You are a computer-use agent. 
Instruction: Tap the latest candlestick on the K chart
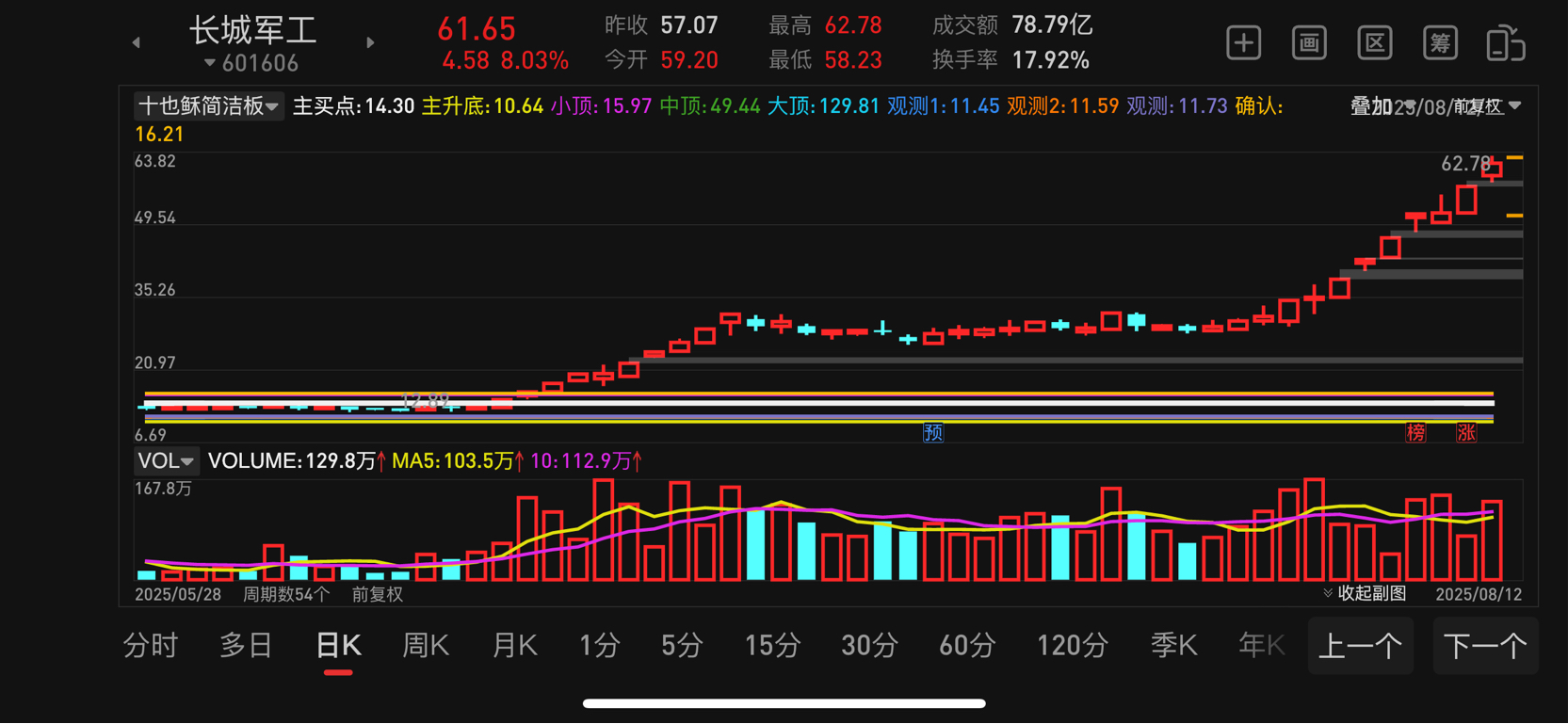tap(1492, 169)
